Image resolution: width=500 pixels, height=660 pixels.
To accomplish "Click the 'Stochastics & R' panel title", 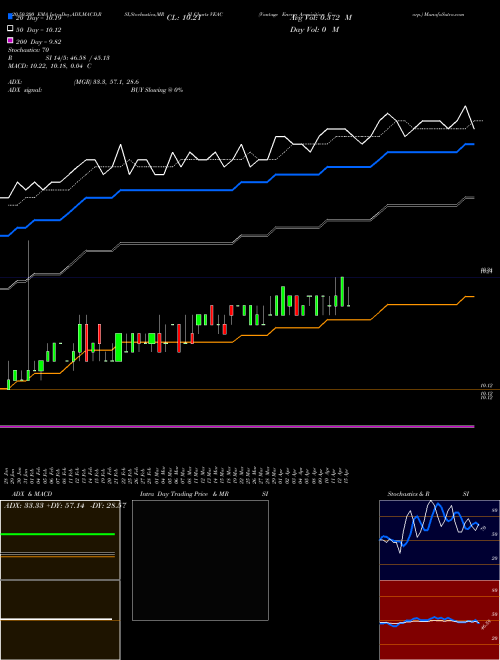I will (408, 494).
